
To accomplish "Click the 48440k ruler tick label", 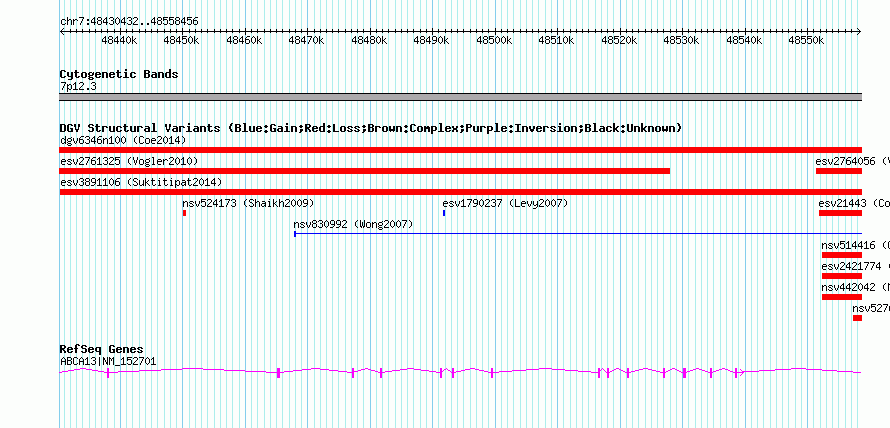I will coord(119,41).
